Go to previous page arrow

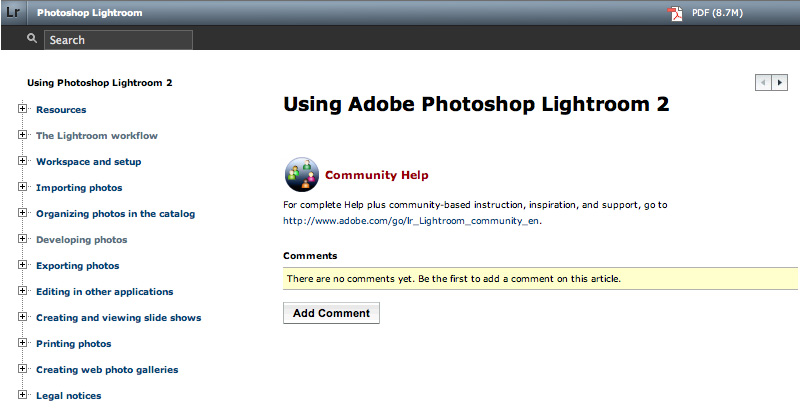coord(763,82)
